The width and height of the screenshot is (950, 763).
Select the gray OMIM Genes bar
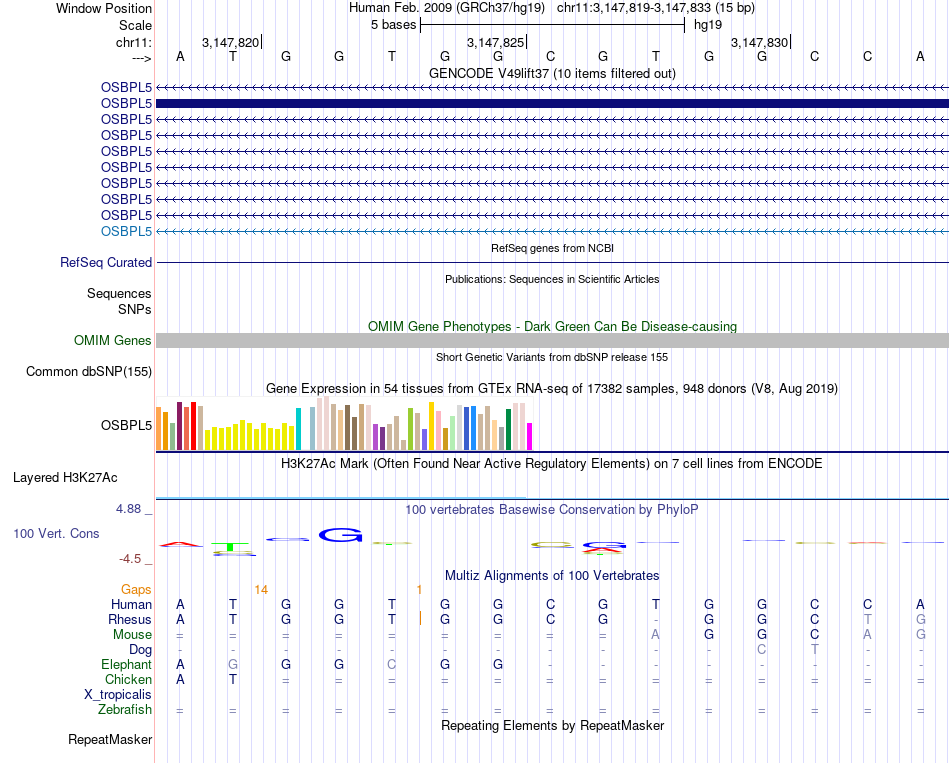(552, 341)
